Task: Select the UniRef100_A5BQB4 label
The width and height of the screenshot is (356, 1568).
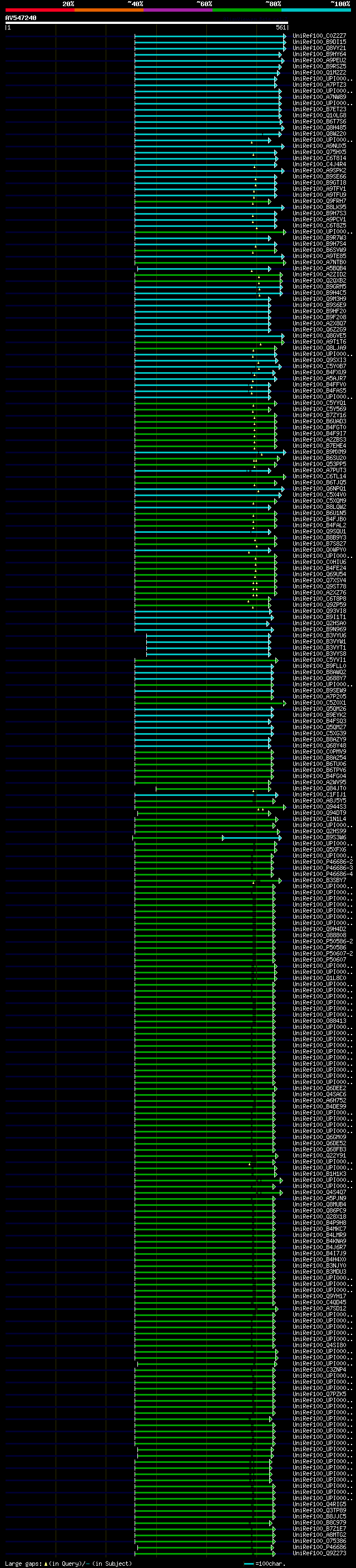Action: pyautogui.click(x=319, y=269)
